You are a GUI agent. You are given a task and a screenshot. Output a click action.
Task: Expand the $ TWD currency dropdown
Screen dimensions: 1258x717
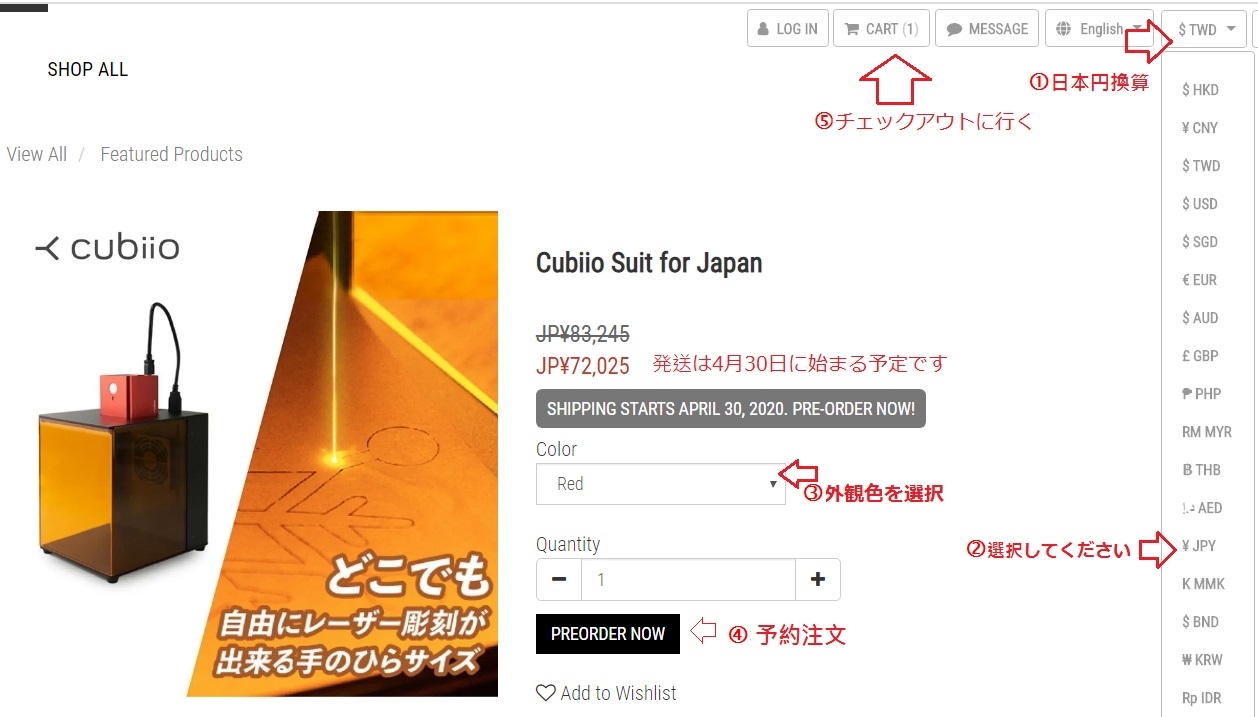[1205, 29]
